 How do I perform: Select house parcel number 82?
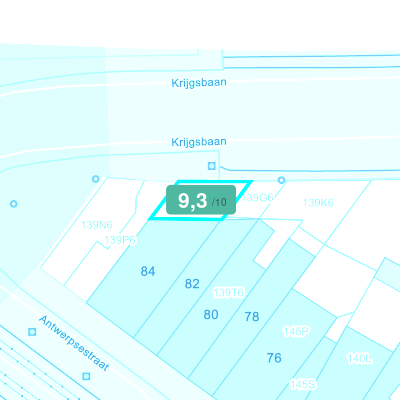pos(192,284)
